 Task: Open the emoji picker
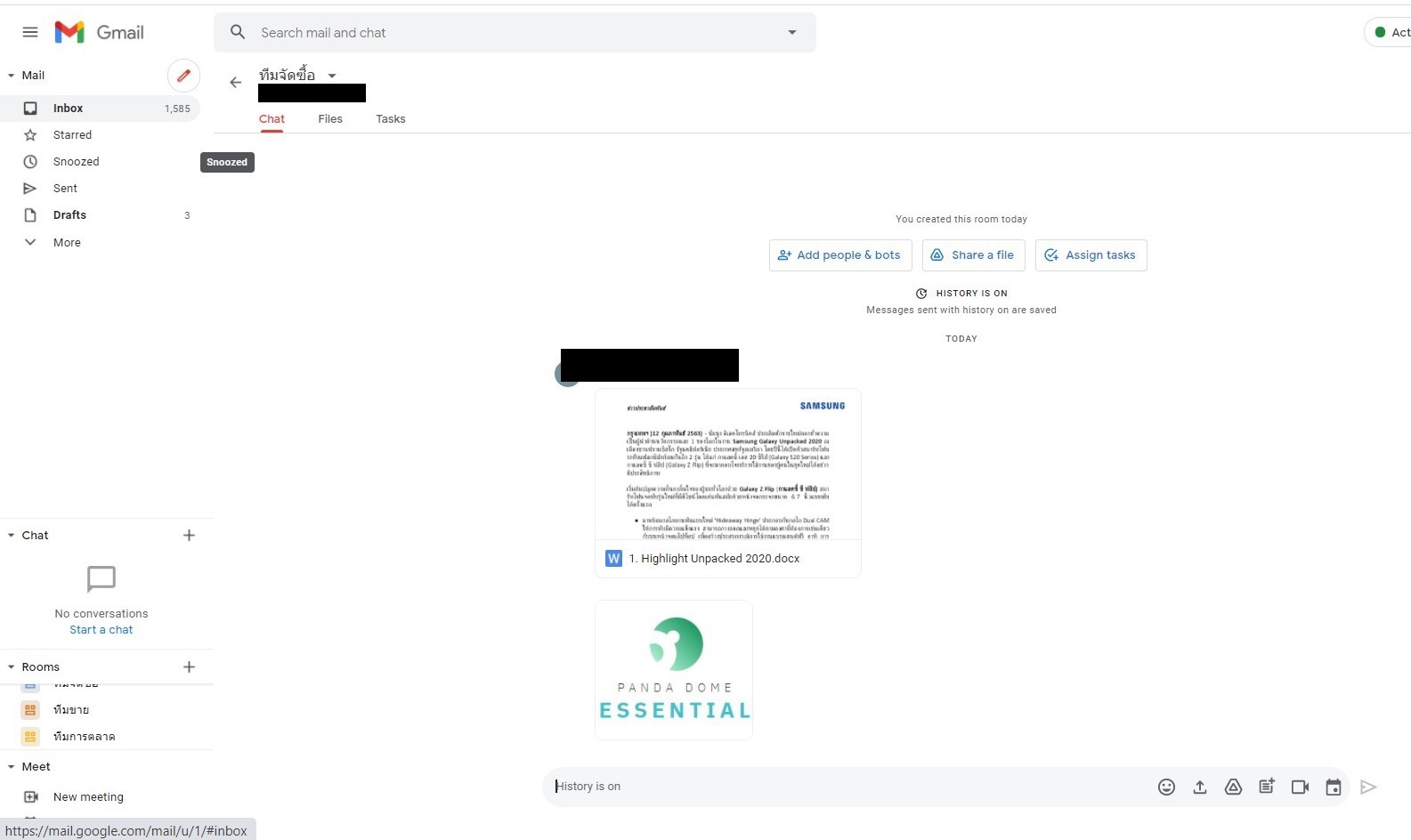(1166, 787)
